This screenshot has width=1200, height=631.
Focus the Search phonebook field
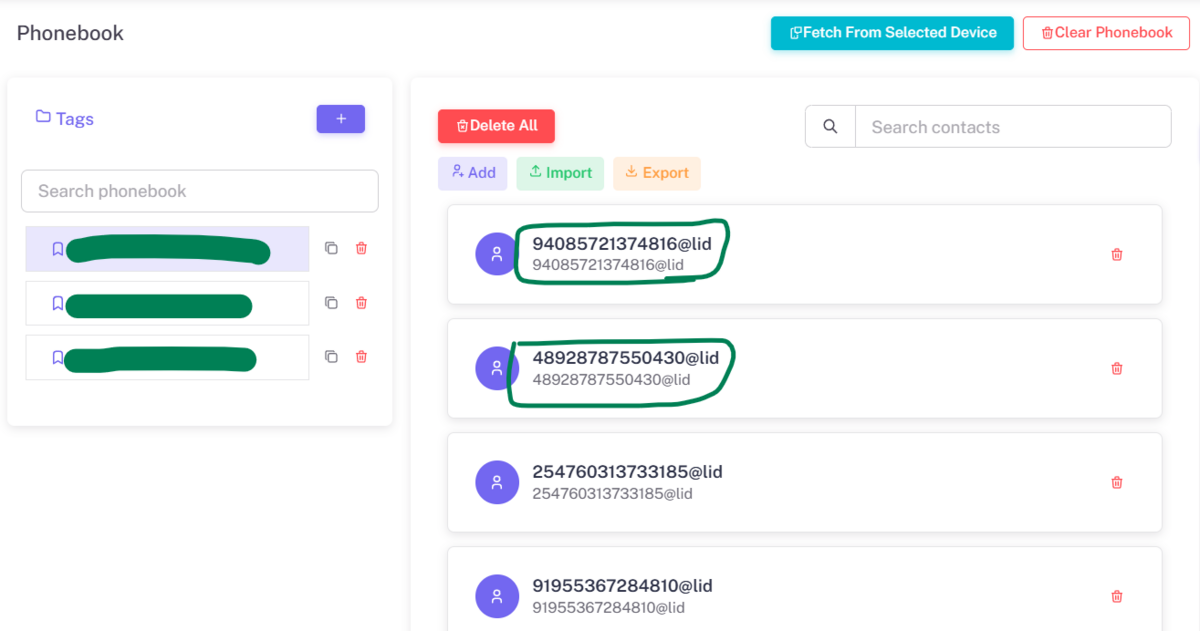(x=200, y=191)
